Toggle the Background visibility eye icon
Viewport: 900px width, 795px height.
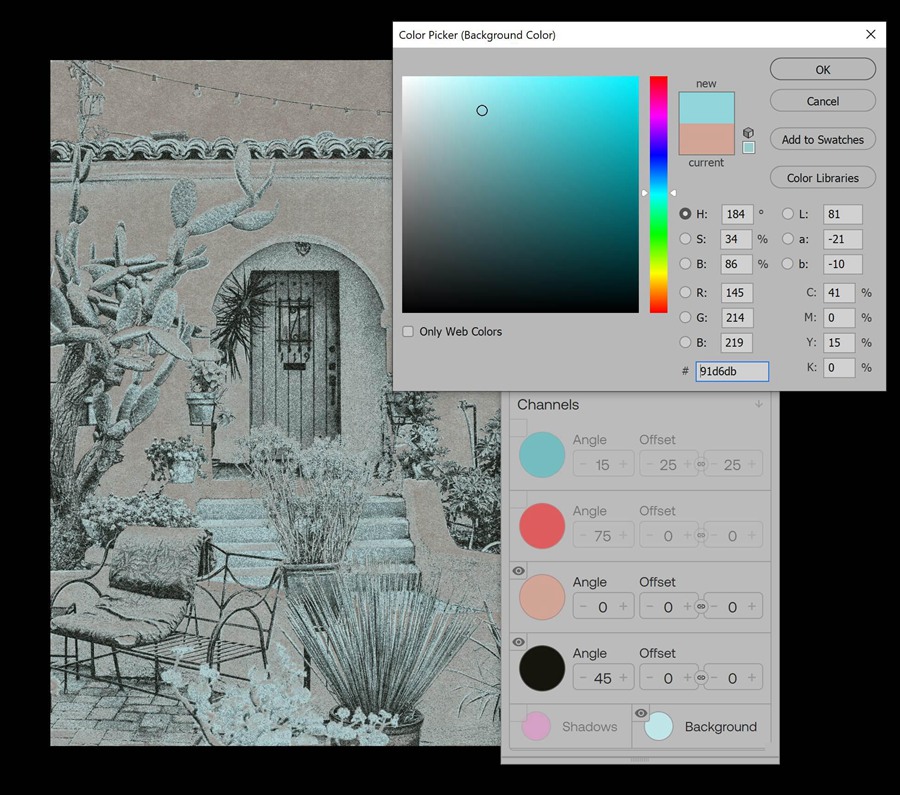coord(641,713)
